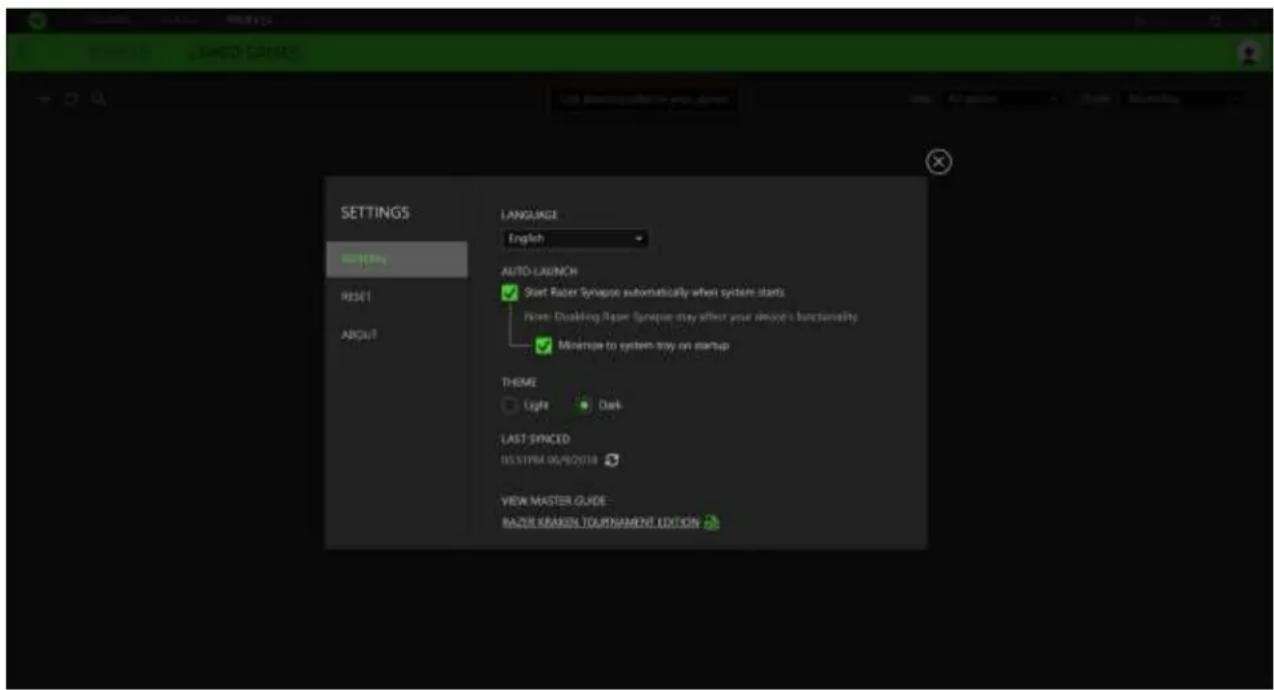Select the Profiles tab in the top bar
1274x690 pixels.
coord(247,19)
